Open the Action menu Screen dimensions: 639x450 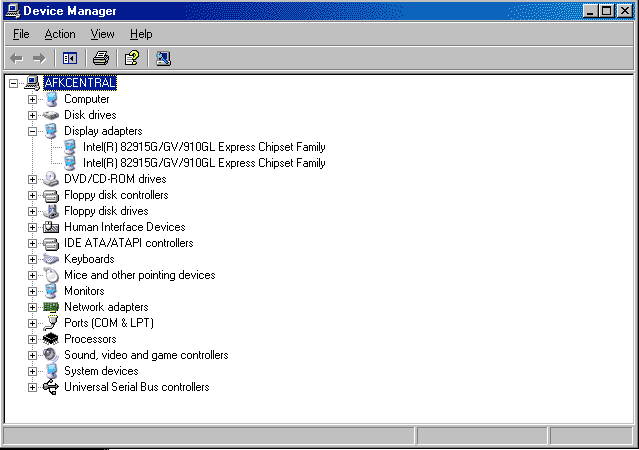coord(60,34)
